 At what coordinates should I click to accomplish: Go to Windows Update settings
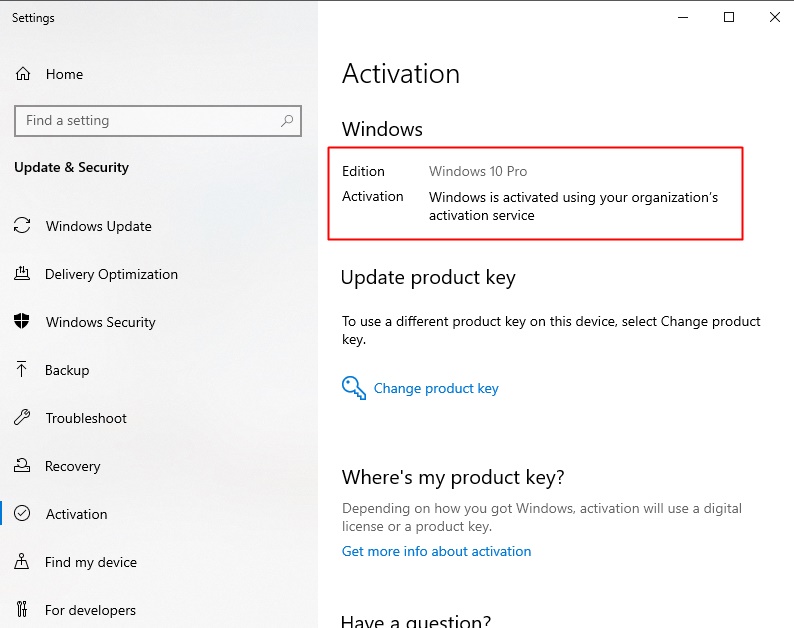pyautogui.click(x=99, y=226)
